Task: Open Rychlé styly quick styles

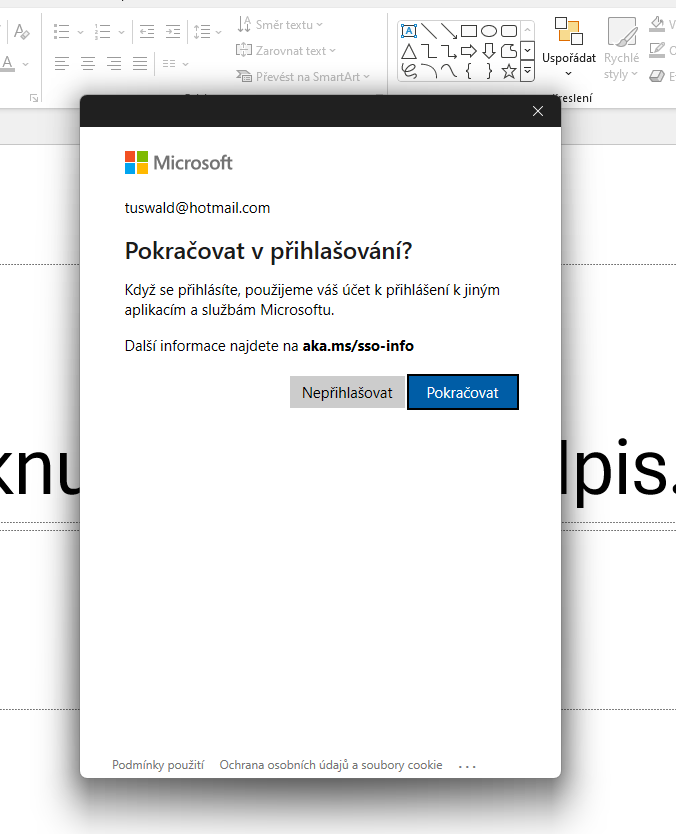Action: click(x=621, y=48)
